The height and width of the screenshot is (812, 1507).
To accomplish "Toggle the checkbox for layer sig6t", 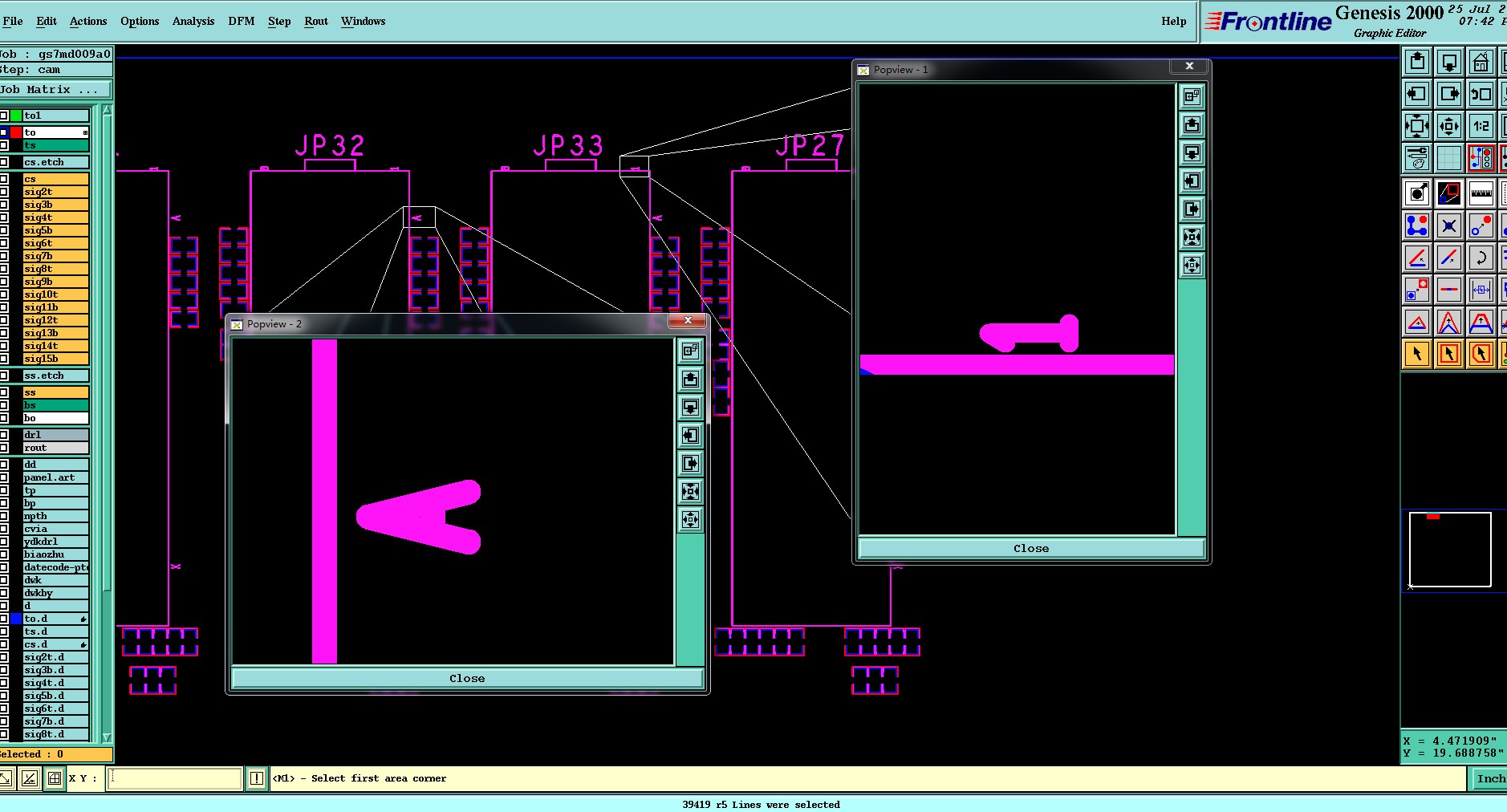I will [4, 243].
